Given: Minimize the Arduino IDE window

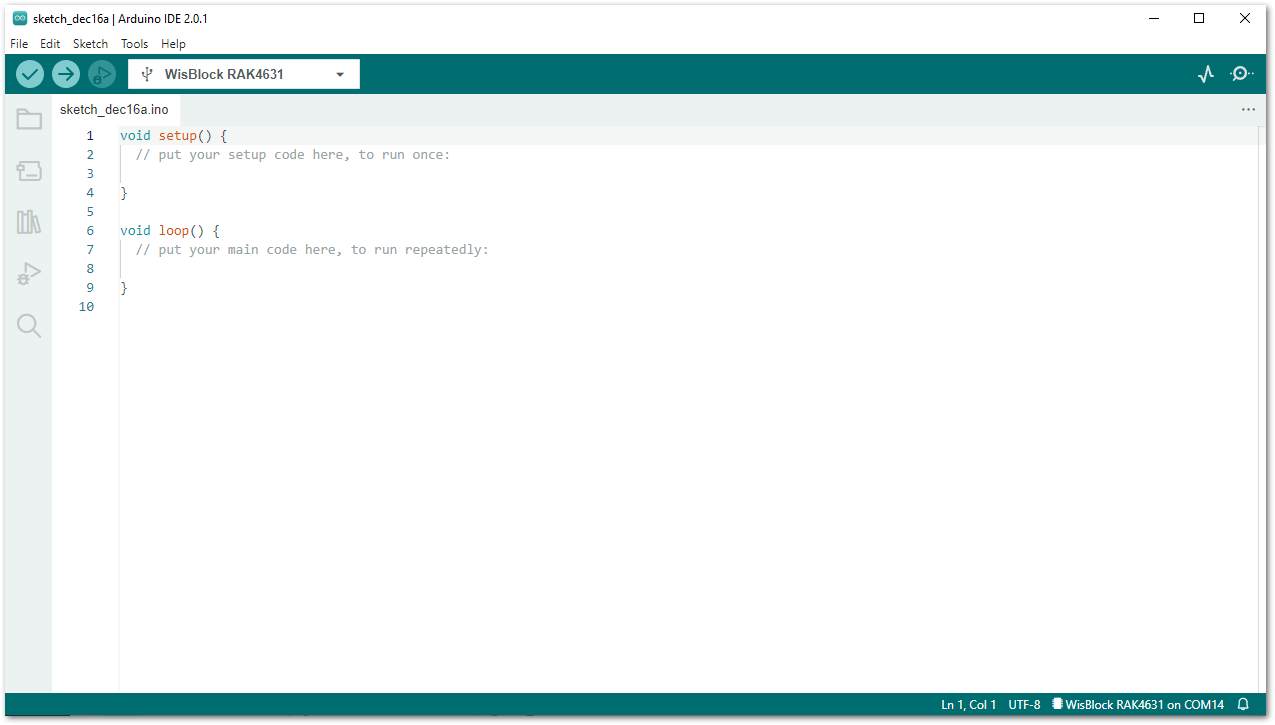Looking at the screenshot, I should pos(1153,18).
